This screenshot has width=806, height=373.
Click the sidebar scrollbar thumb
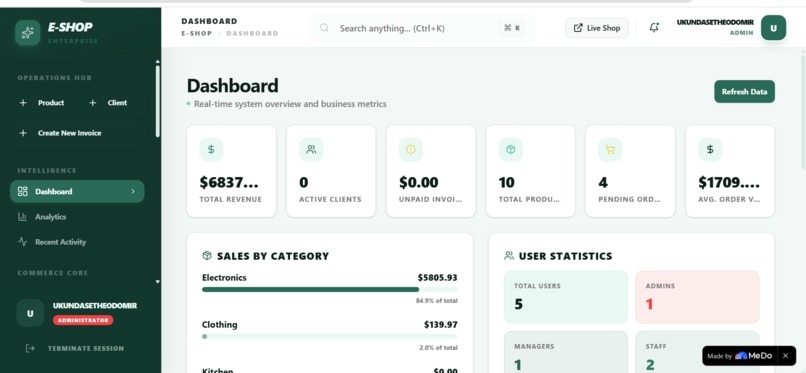(x=157, y=101)
